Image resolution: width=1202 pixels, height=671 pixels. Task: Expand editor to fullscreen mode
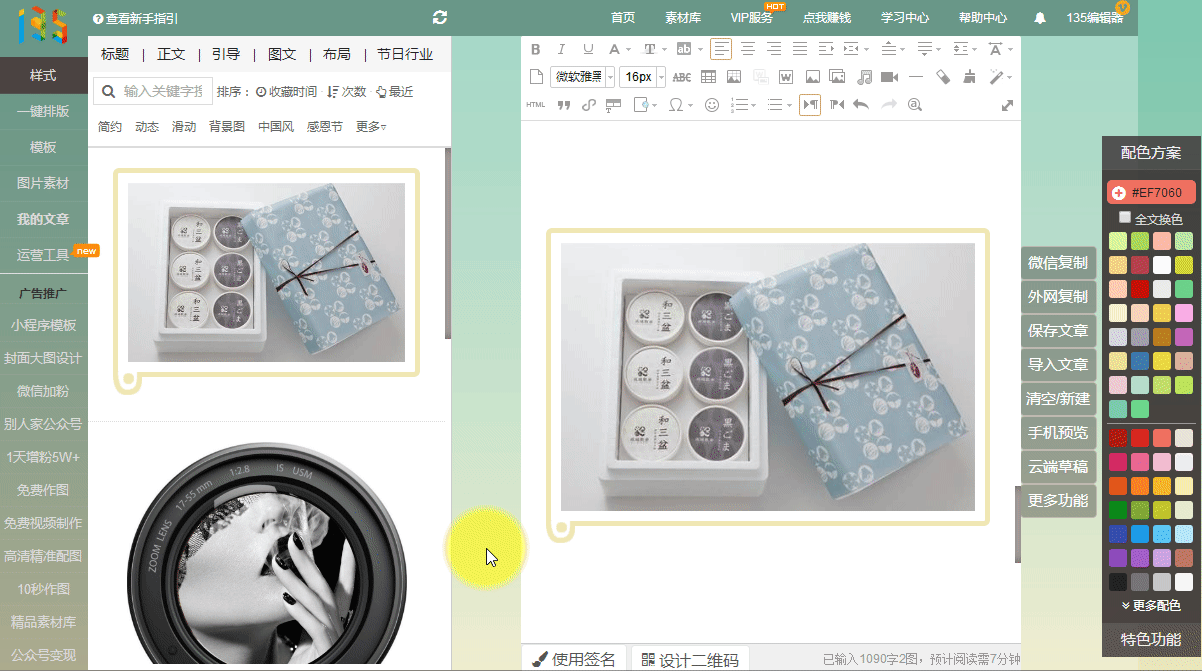pos(1007,105)
